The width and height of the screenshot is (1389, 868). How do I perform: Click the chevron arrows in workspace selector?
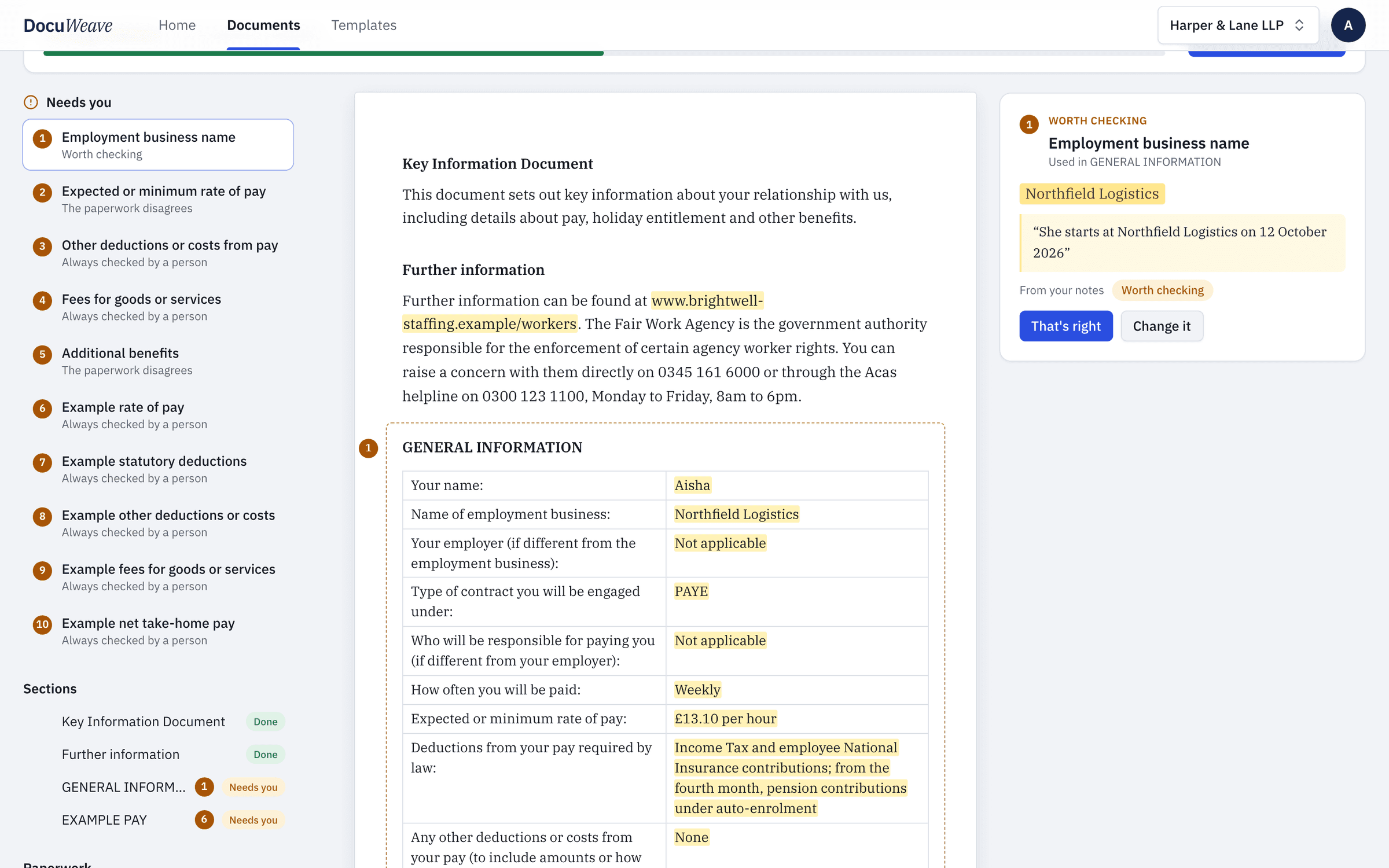pyautogui.click(x=1299, y=25)
